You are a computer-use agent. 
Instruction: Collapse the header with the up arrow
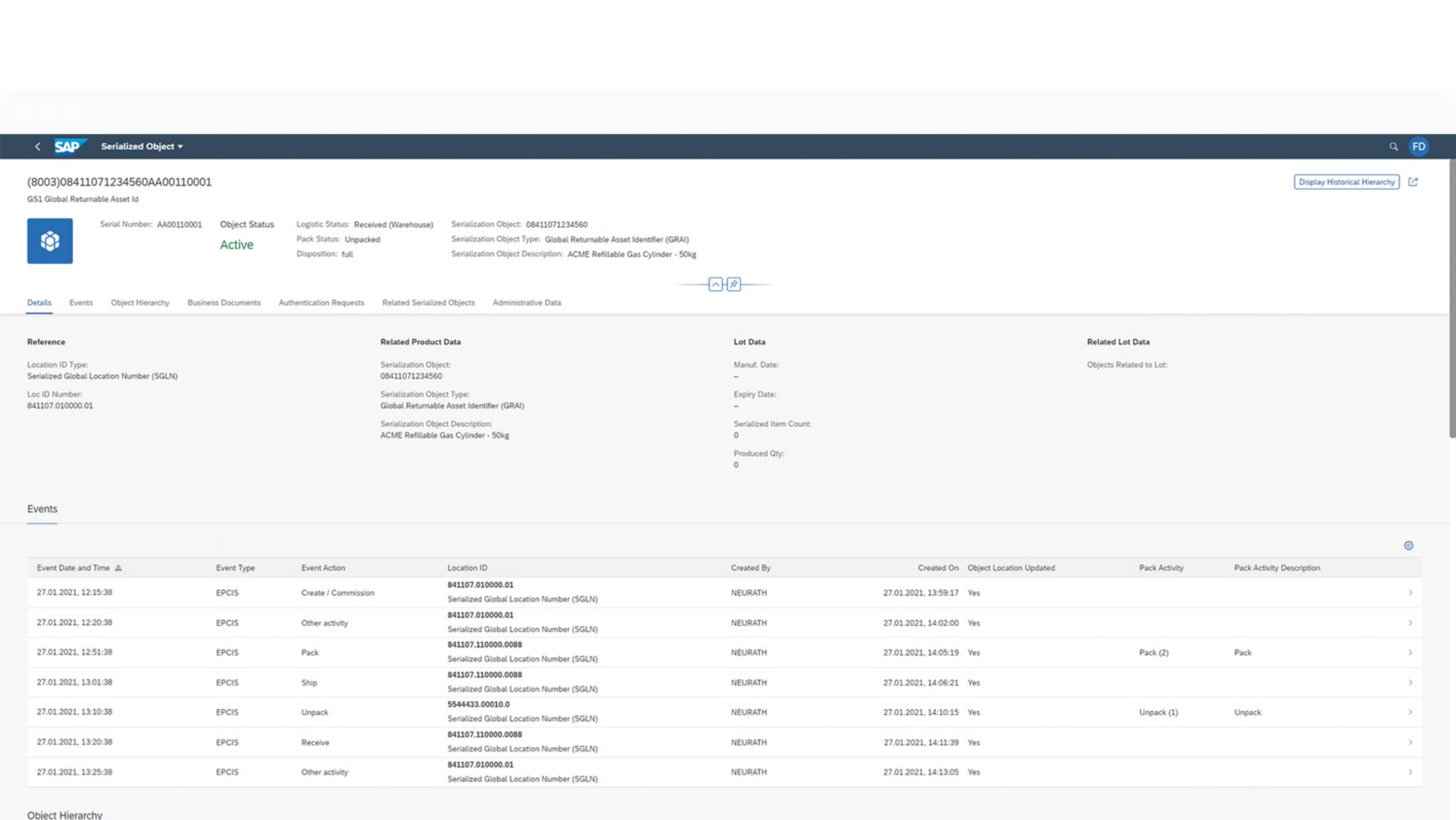tap(715, 285)
